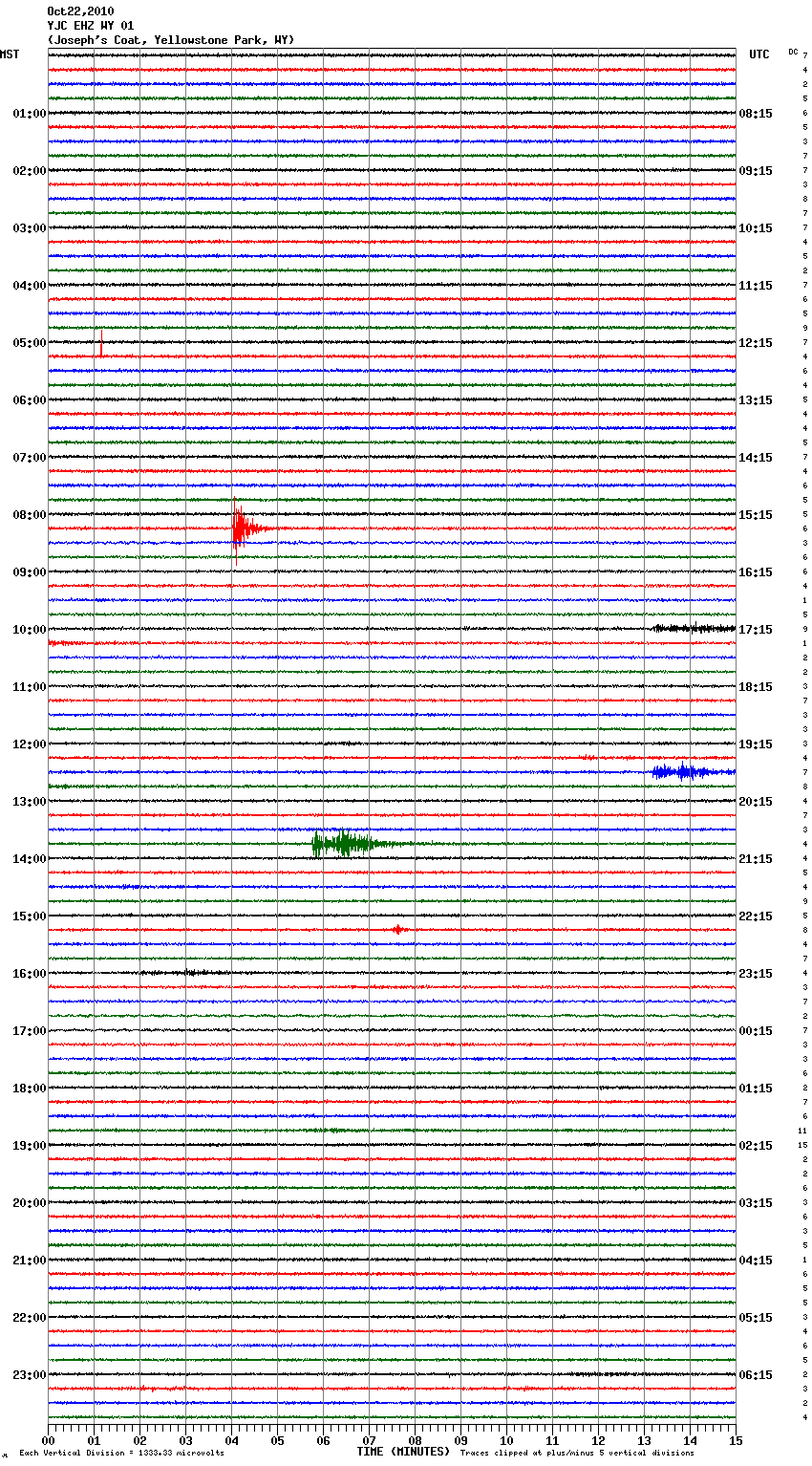Screen dimensions: 812x1466
Task: Click the 10 minute tick label on time axis
Action: tap(506, 1440)
